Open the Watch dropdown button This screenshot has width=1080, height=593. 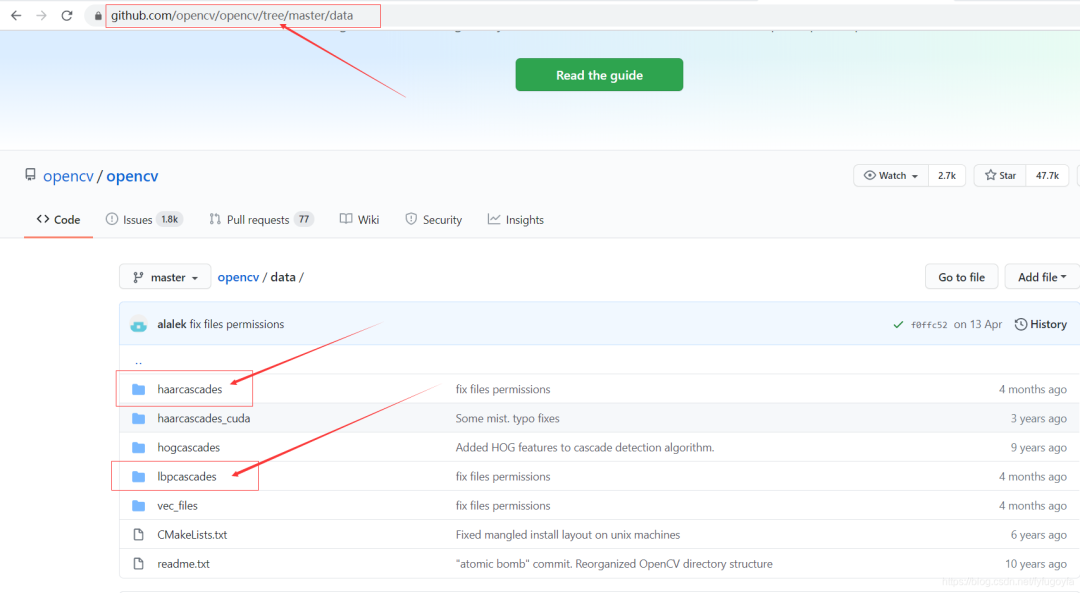[891, 176]
